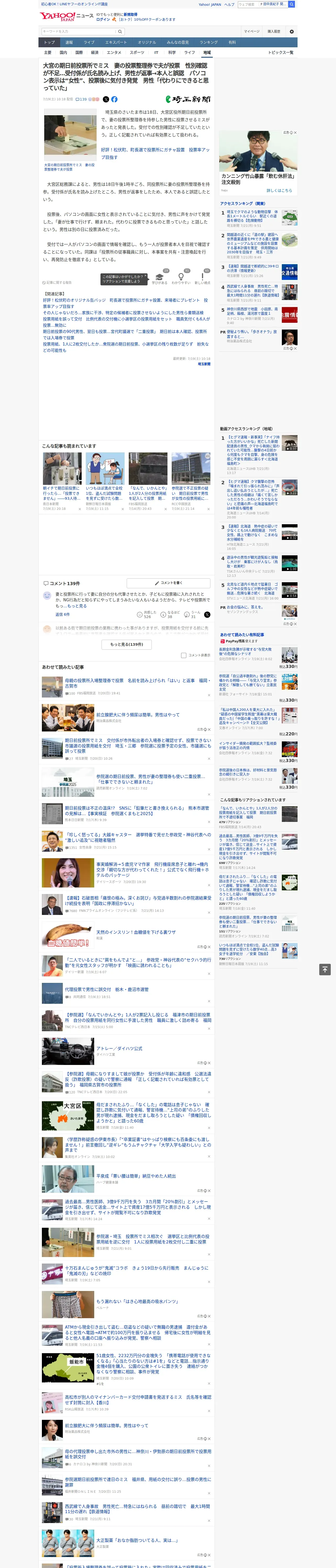Click the コメントを書く button
The image size is (336, 1568).
(168, 583)
